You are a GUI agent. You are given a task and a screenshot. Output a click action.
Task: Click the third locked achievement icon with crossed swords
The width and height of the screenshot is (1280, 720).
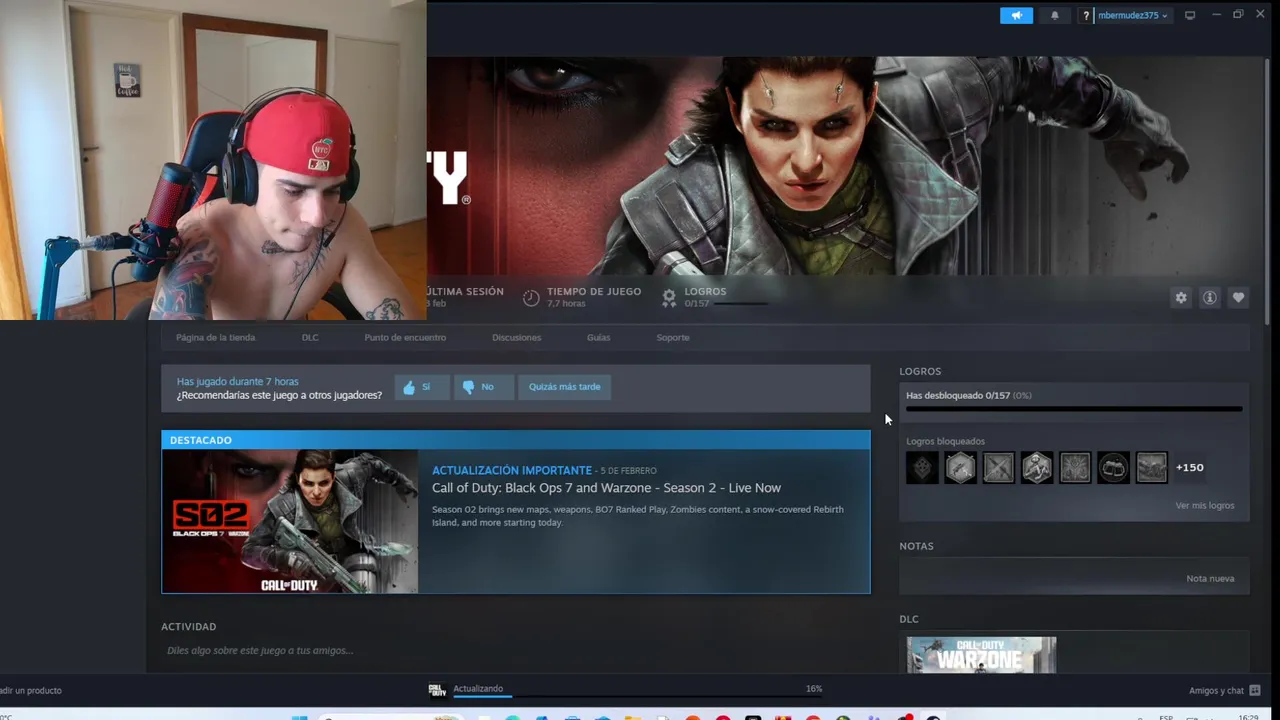pyautogui.click(x=998, y=467)
